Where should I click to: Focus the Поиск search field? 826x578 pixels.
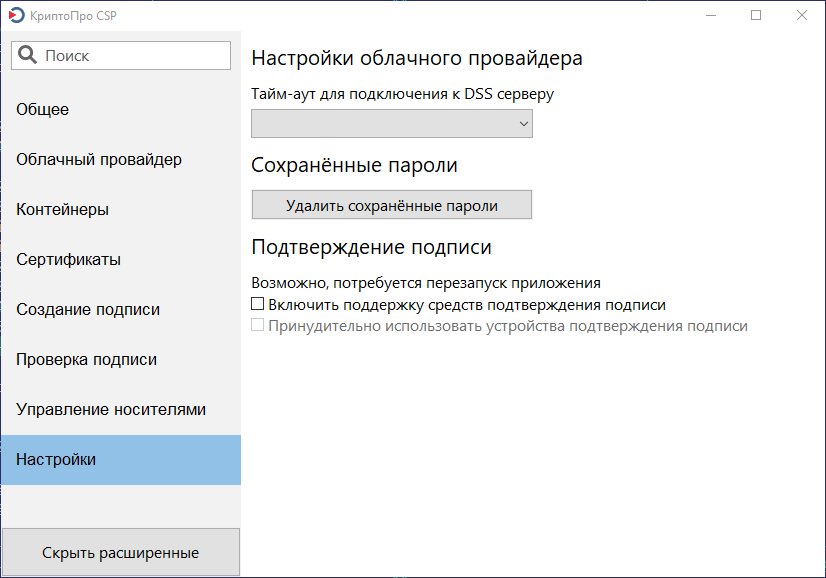tap(121, 55)
